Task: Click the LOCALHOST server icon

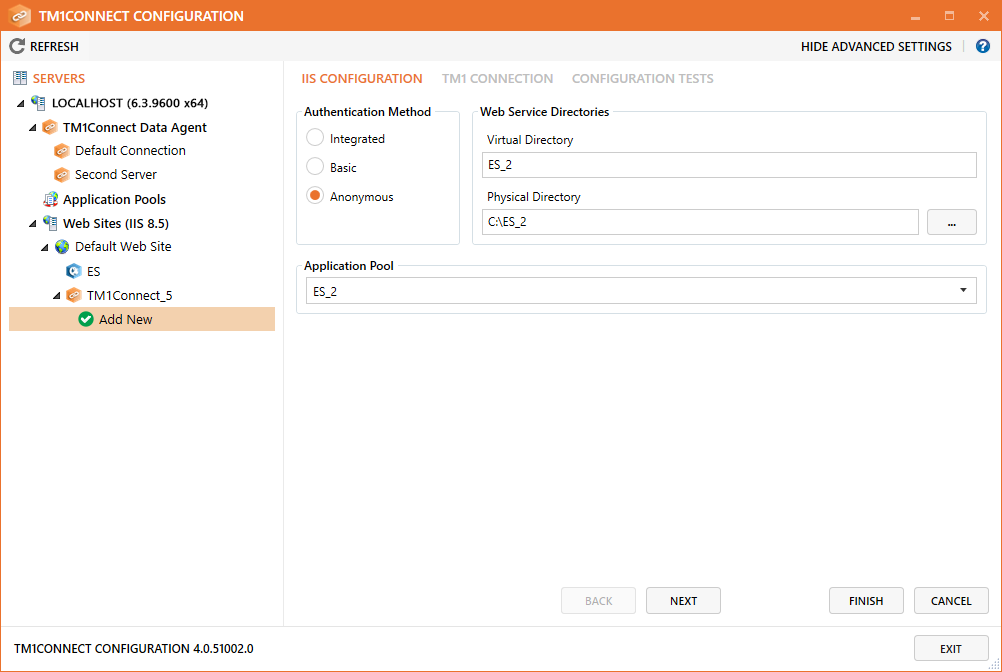Action: [x=38, y=103]
